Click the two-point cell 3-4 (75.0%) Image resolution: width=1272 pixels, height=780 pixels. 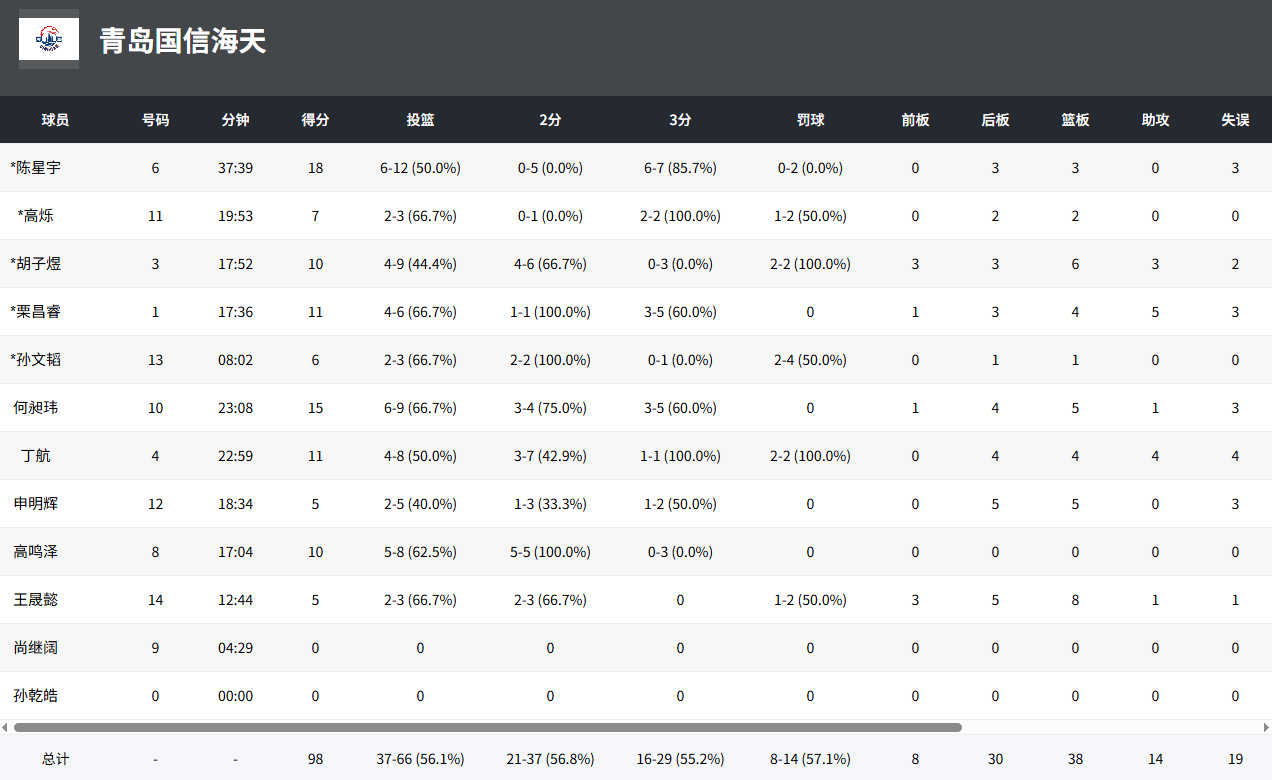(550, 408)
